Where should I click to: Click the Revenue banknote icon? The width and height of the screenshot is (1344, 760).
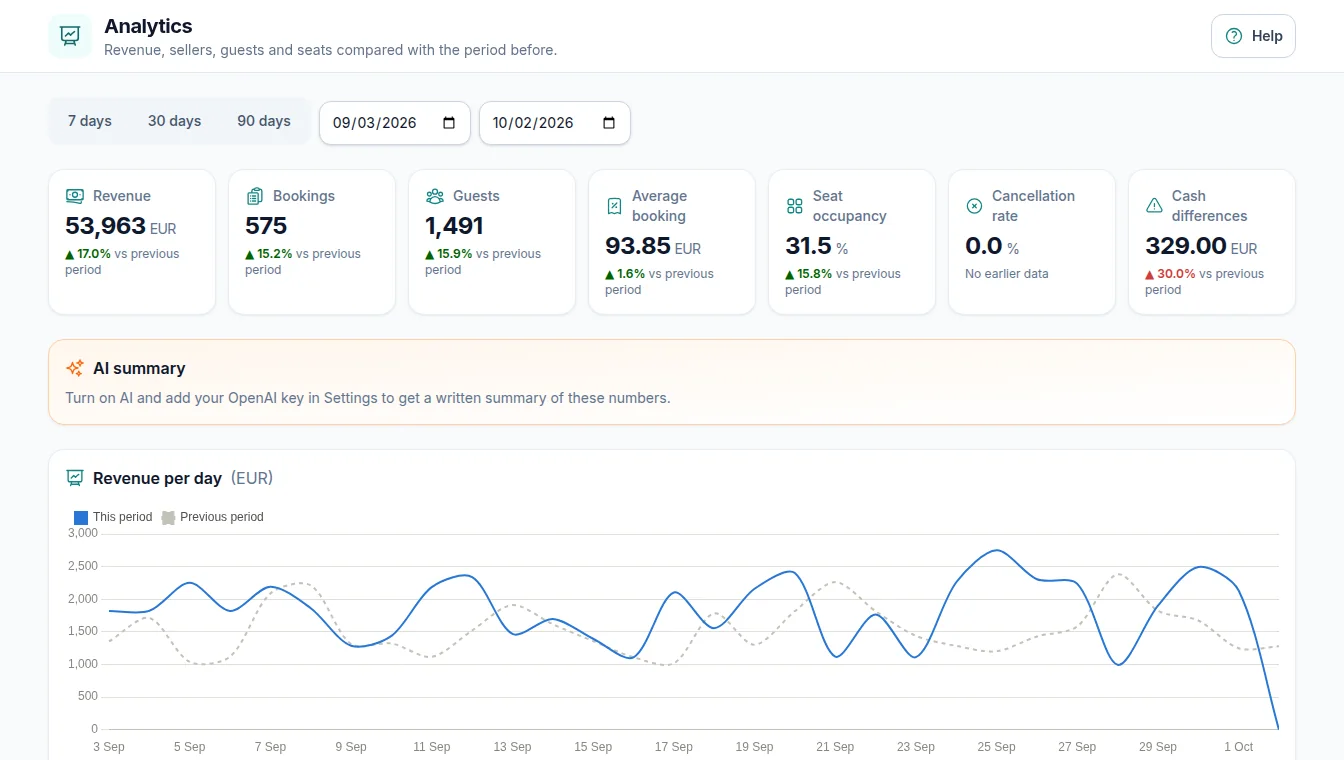tap(74, 196)
